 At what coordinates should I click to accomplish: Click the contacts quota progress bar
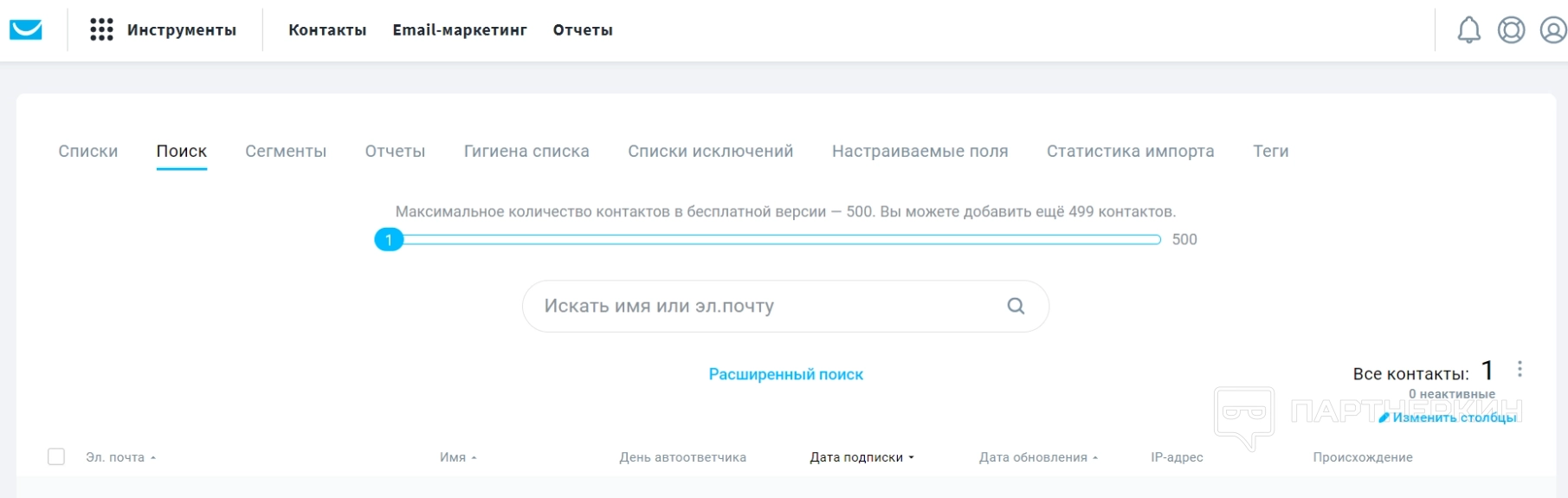point(782,240)
